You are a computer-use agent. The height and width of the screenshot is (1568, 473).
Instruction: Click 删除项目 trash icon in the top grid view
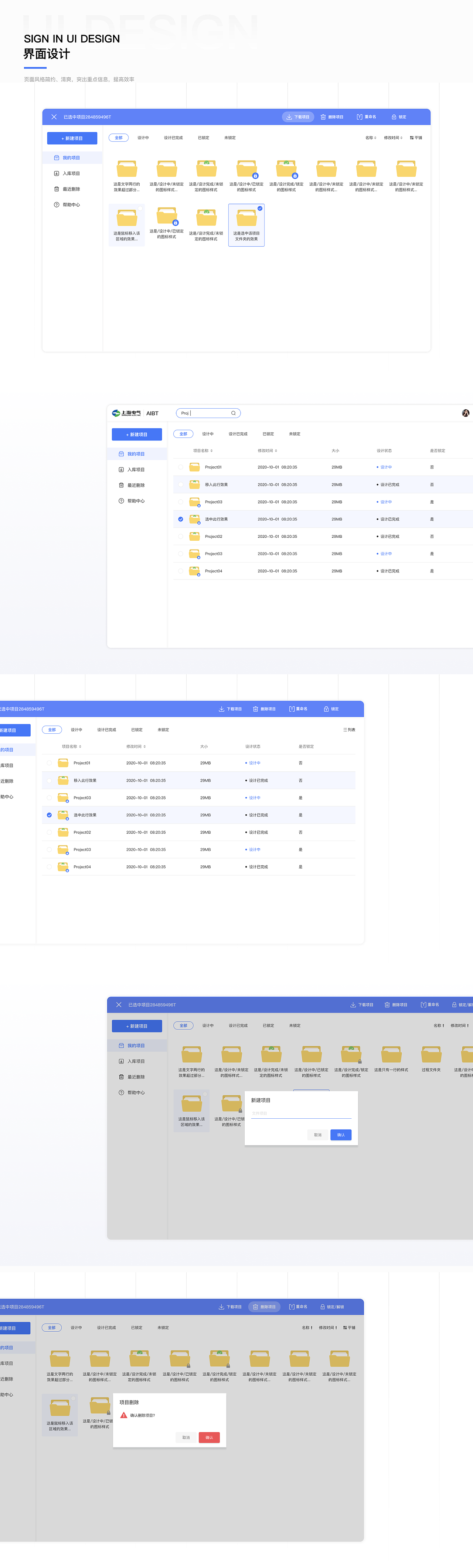323,117
